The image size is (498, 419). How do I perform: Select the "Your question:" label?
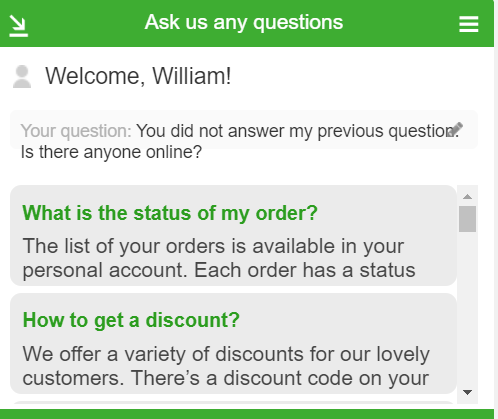click(76, 131)
